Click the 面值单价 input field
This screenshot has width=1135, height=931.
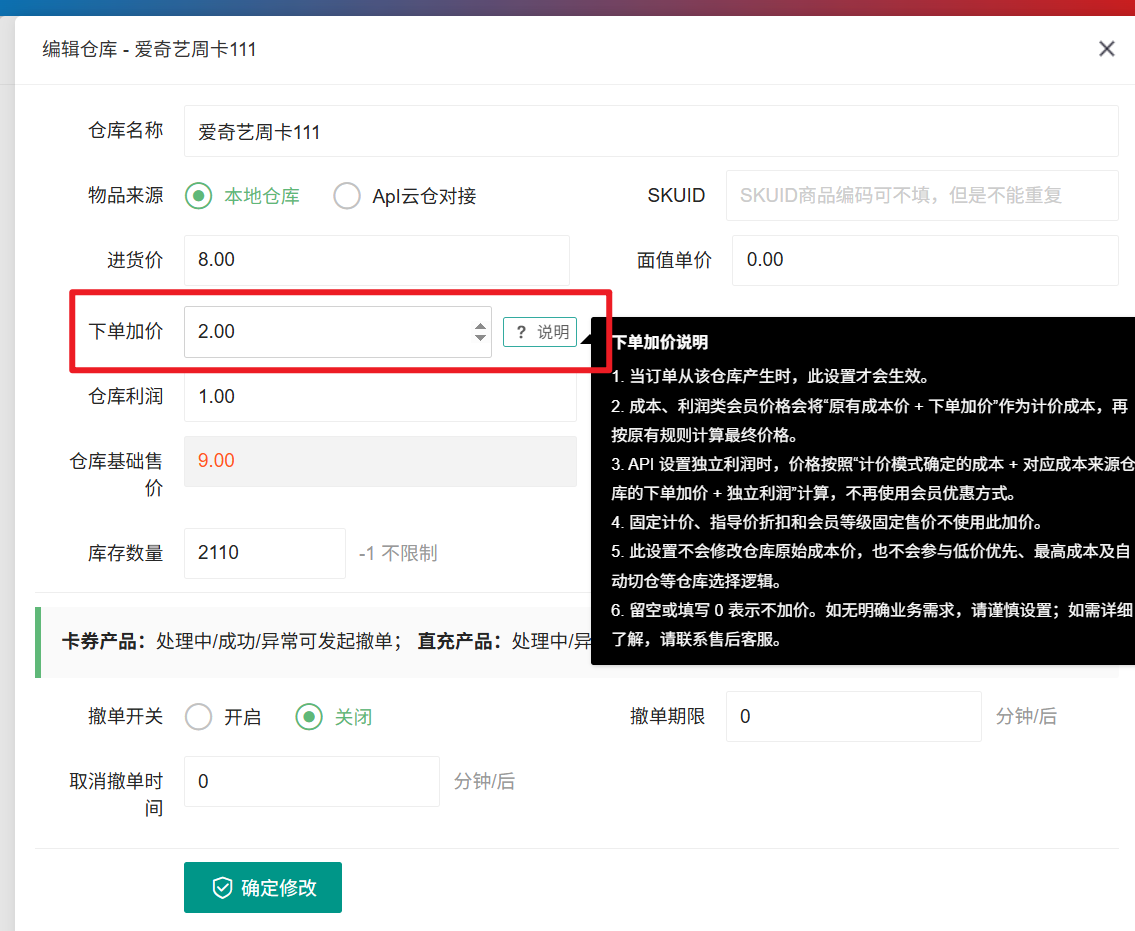pyautogui.click(x=924, y=260)
